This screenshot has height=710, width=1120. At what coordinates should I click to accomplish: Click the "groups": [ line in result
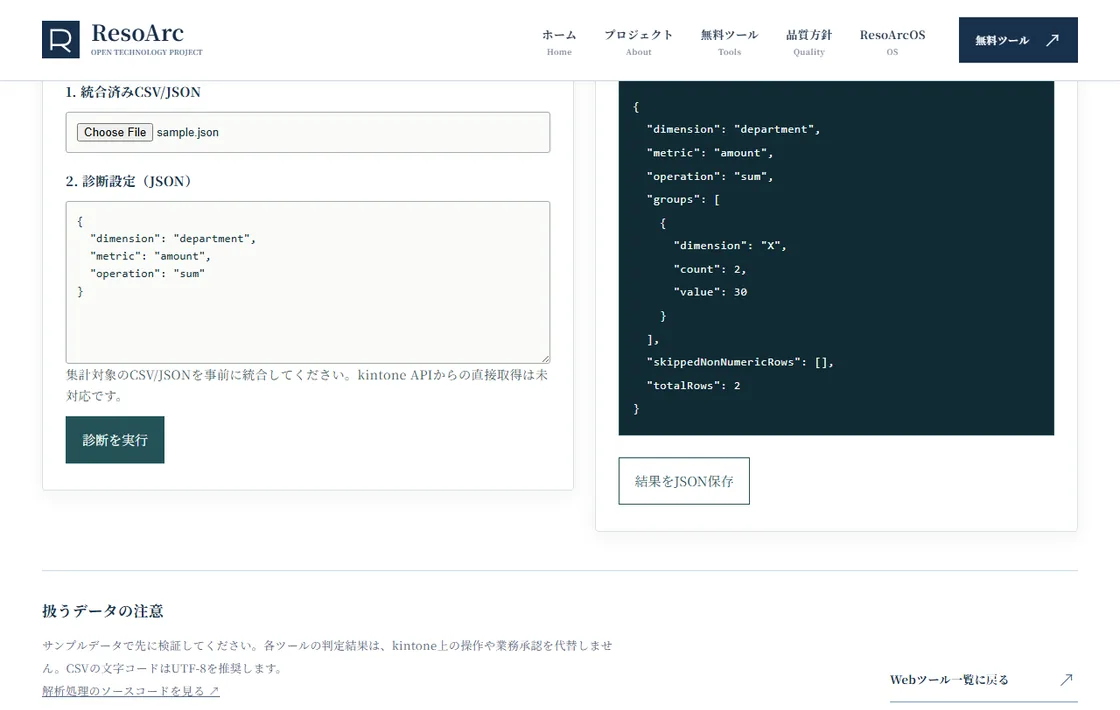[684, 199]
